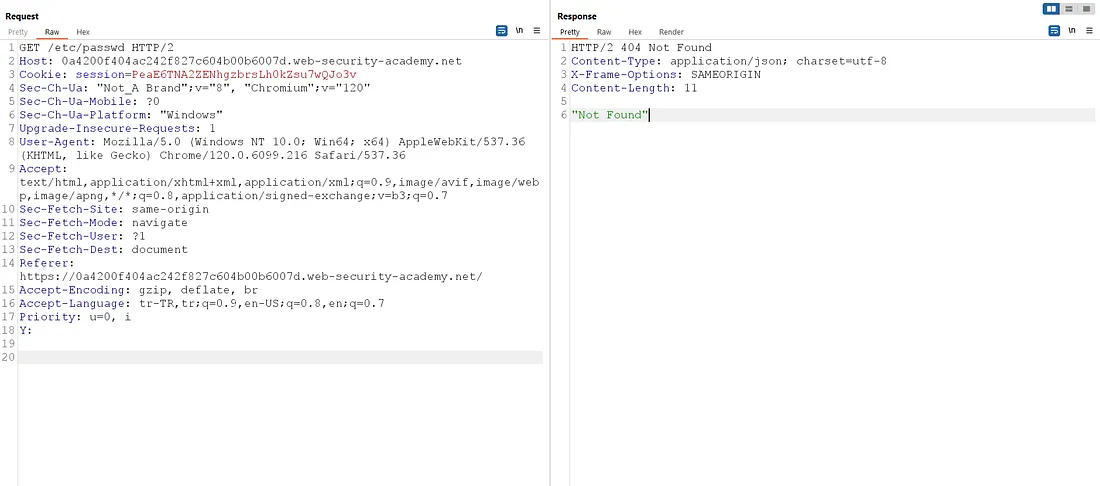The width and height of the screenshot is (1100, 486).
Task: Switch Request view to Hex tab
Action: point(83,32)
